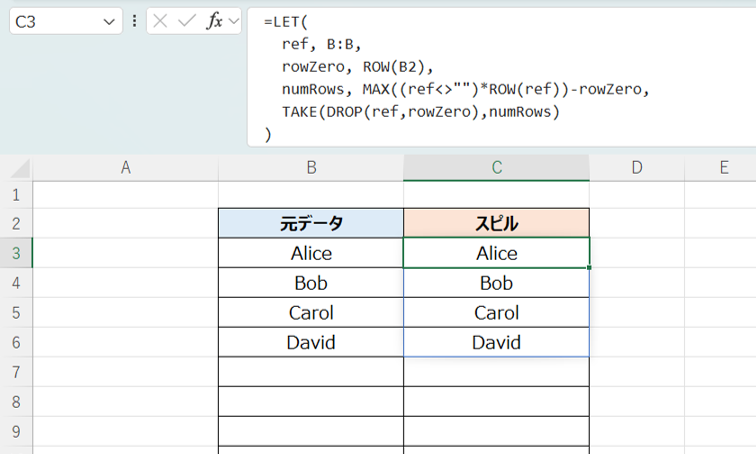
Task: Click the three-dot formula bar handle
Action: click(x=135, y=21)
